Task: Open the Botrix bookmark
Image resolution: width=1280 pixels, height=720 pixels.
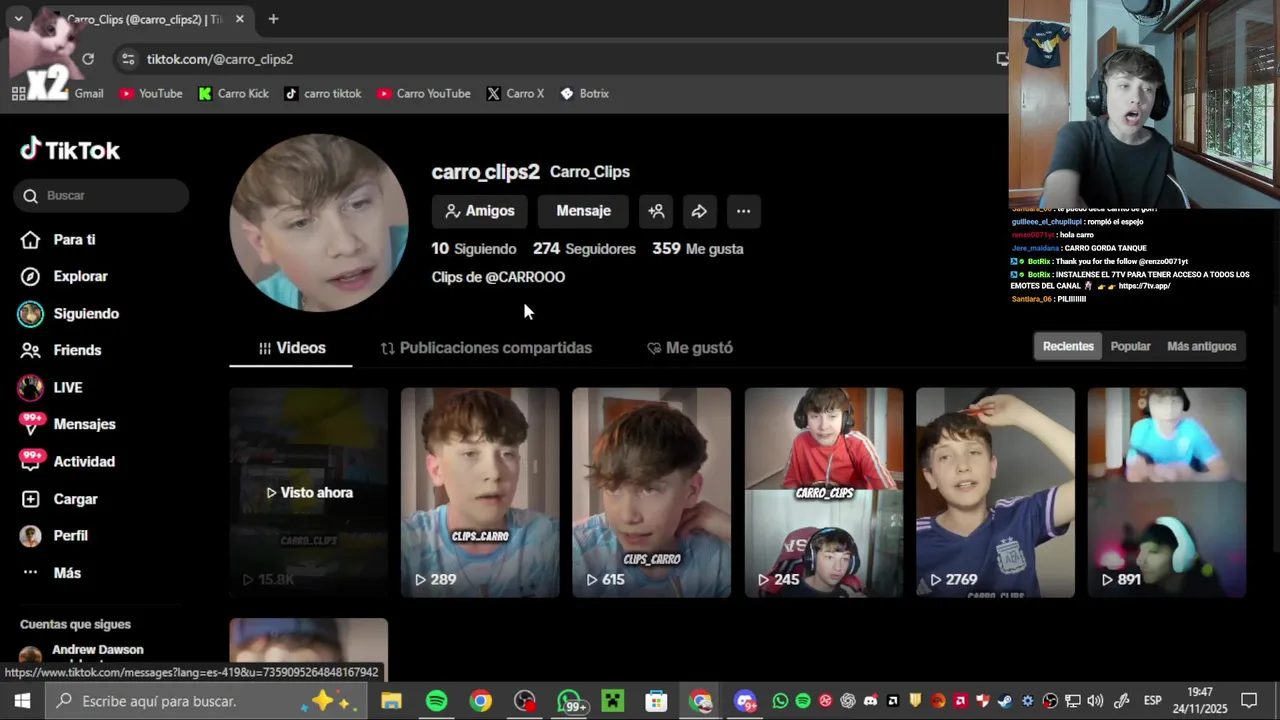Action: click(584, 93)
